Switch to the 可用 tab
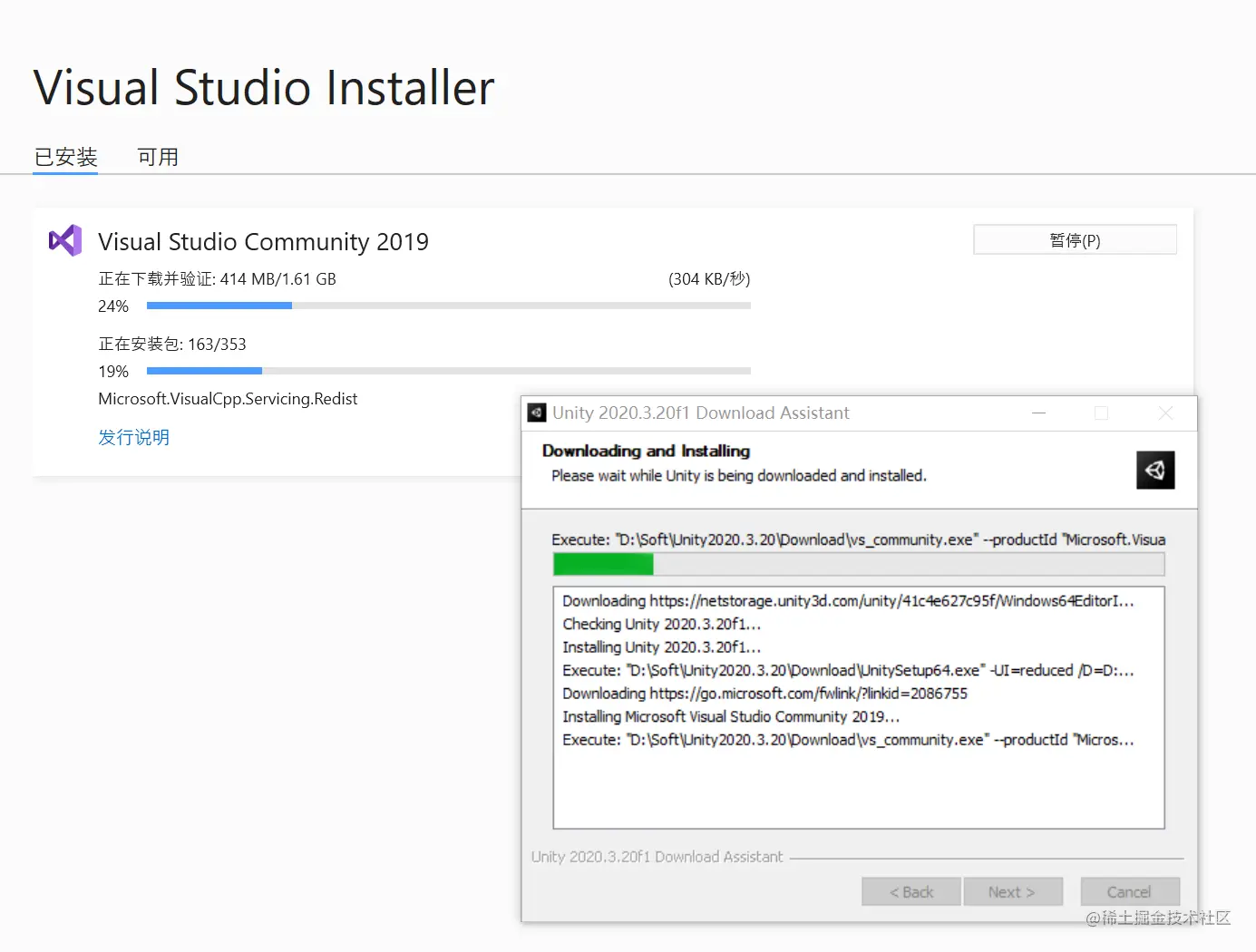Image resolution: width=1256 pixels, height=952 pixels. [x=158, y=157]
